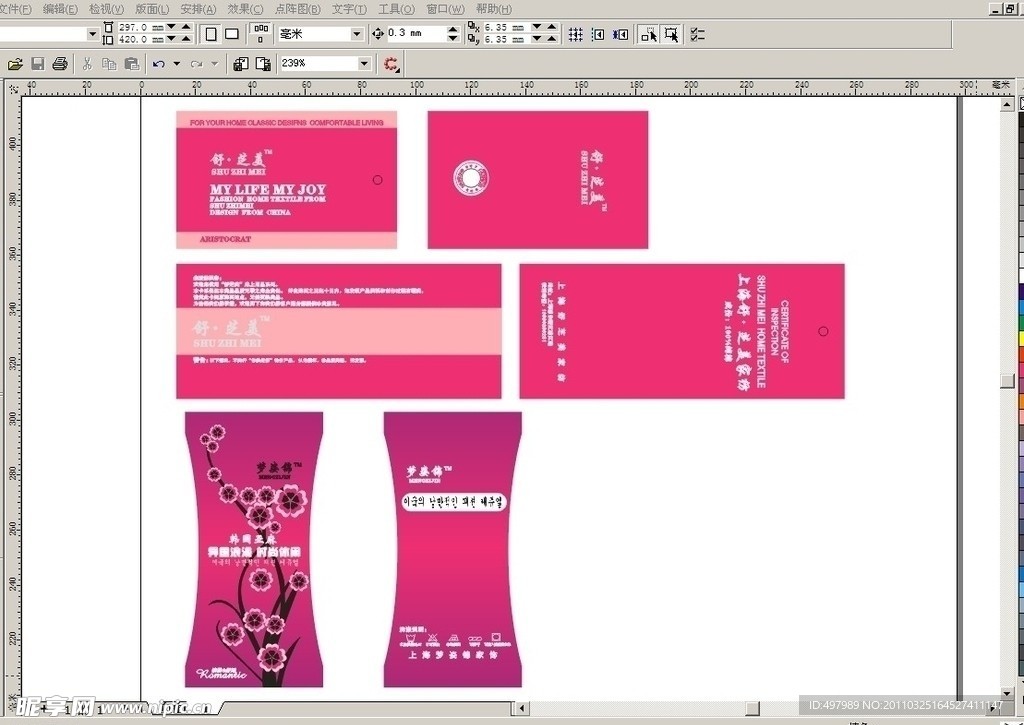The height and width of the screenshot is (725, 1024).
Task: Click the page height icon
Action: pos(108,39)
